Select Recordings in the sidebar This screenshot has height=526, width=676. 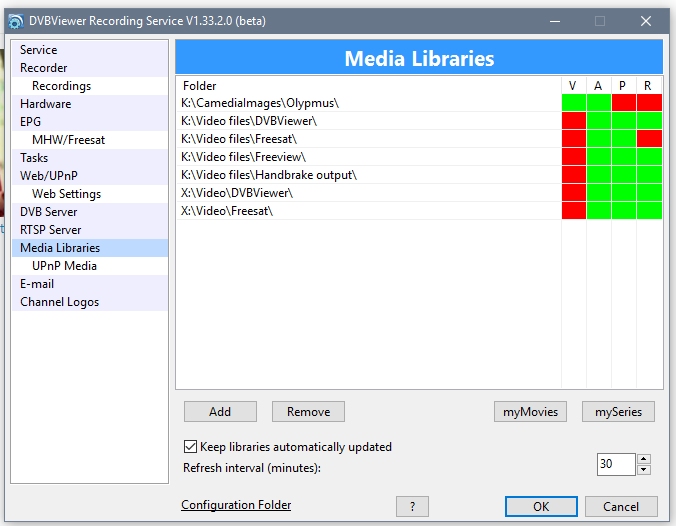pyautogui.click(x=90, y=86)
